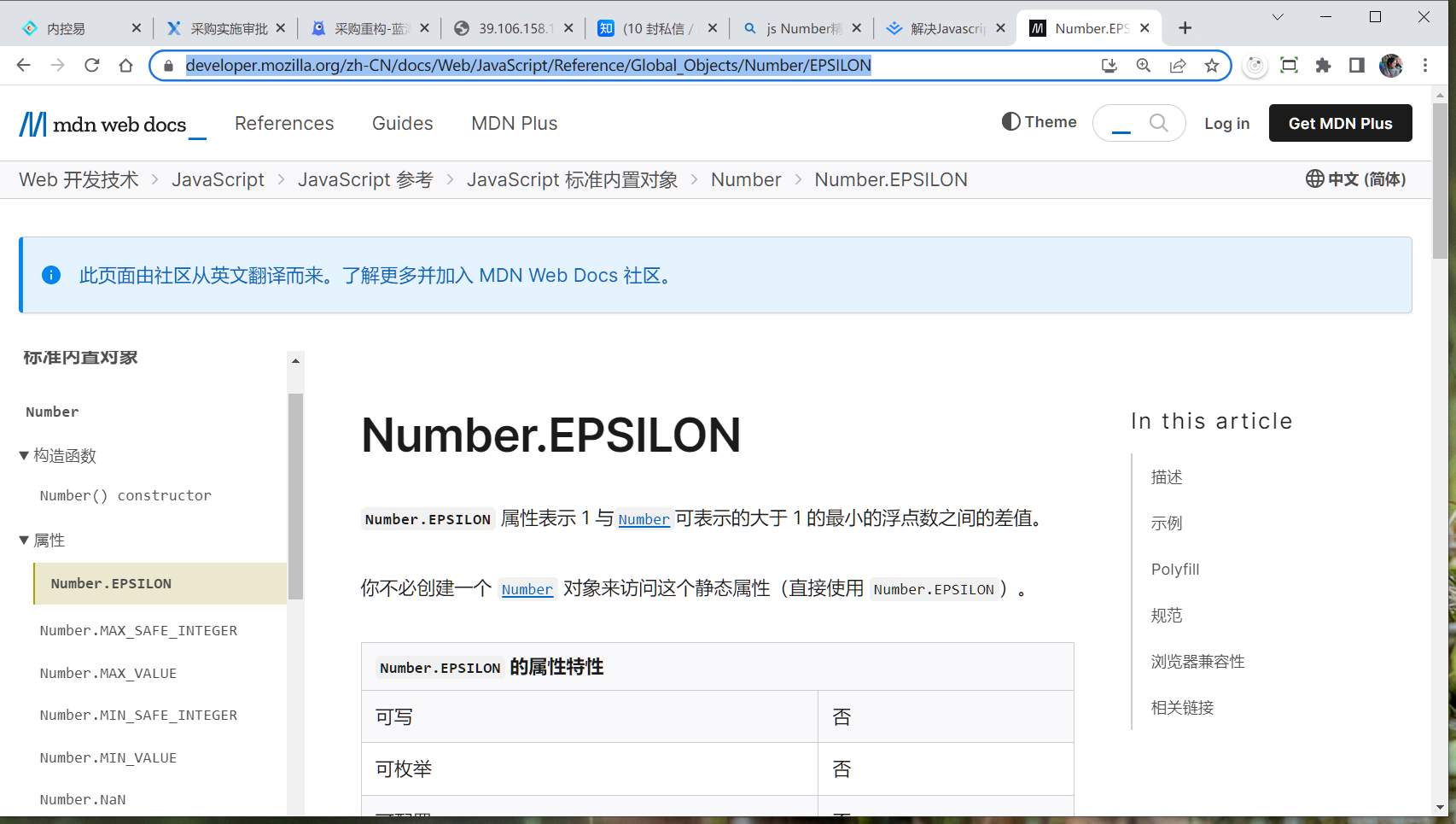
Task: Navigate to Polyfill via In this article
Action: [1175, 569]
